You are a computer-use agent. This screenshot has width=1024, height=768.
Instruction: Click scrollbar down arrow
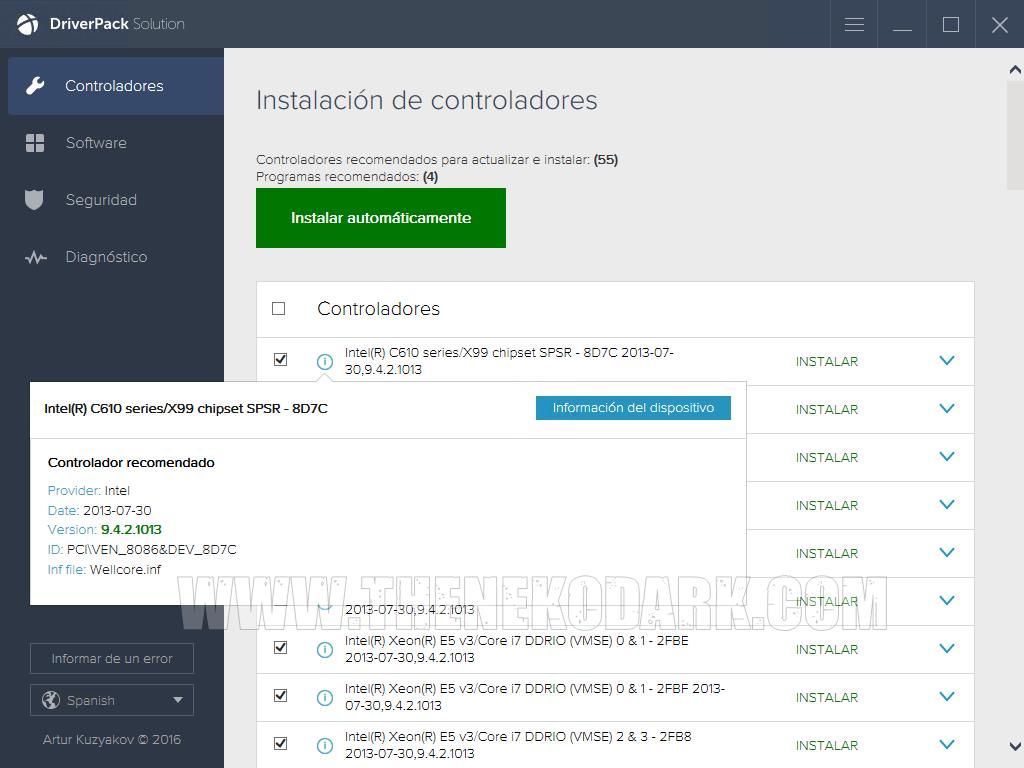1015,746
